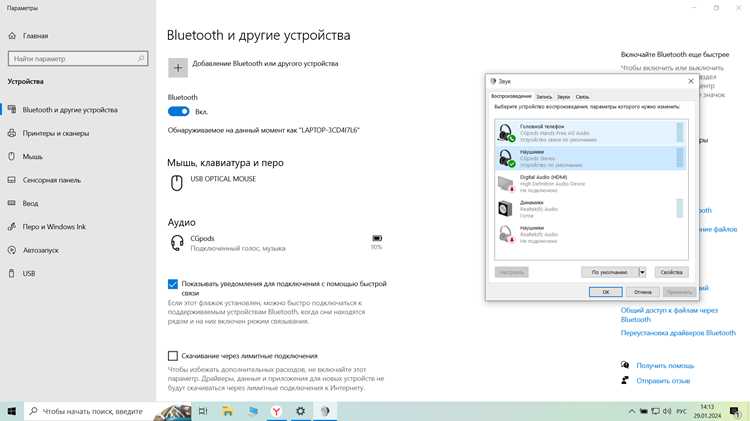Click the Главная home icon in sidebar
Screen dimensions: 750x421
(12, 36)
